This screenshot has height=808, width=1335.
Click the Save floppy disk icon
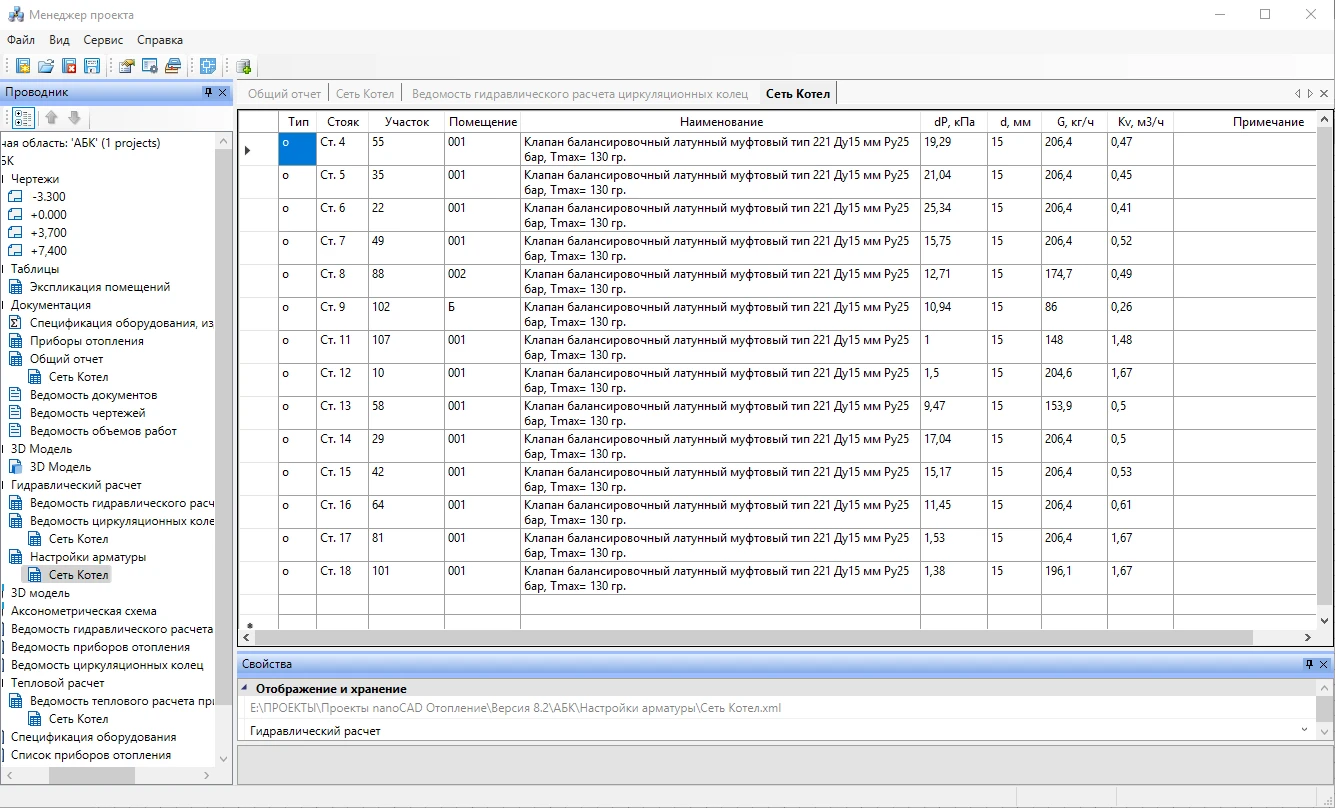(92, 66)
